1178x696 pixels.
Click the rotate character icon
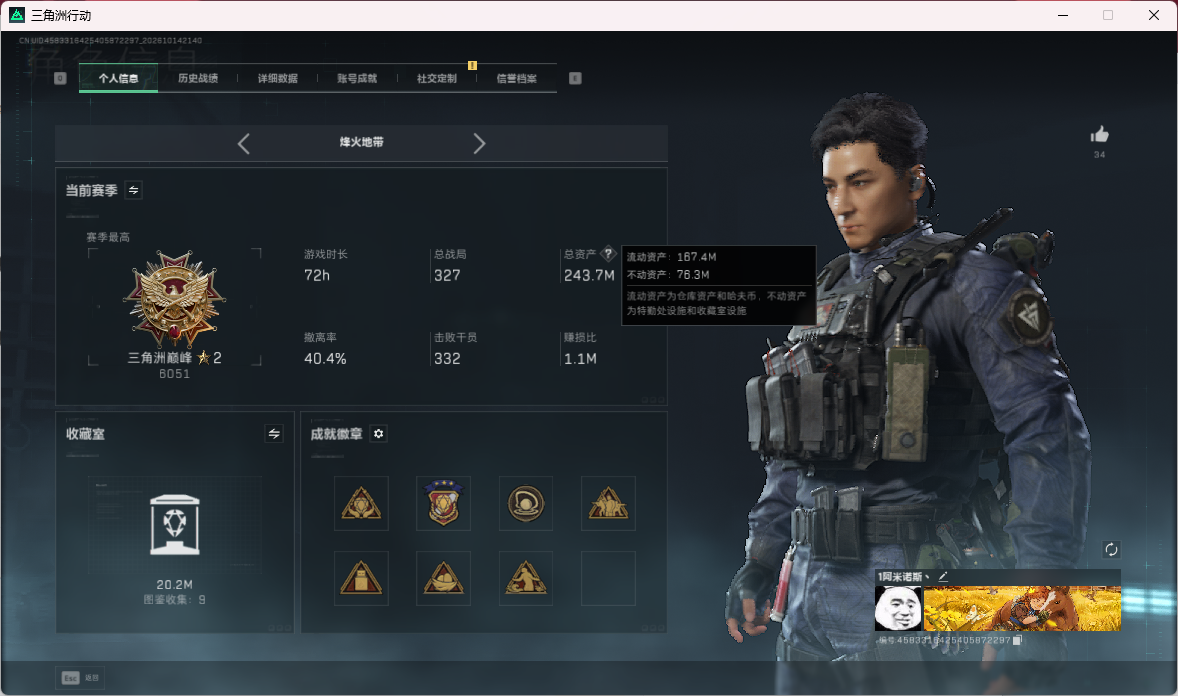pyautogui.click(x=1111, y=549)
